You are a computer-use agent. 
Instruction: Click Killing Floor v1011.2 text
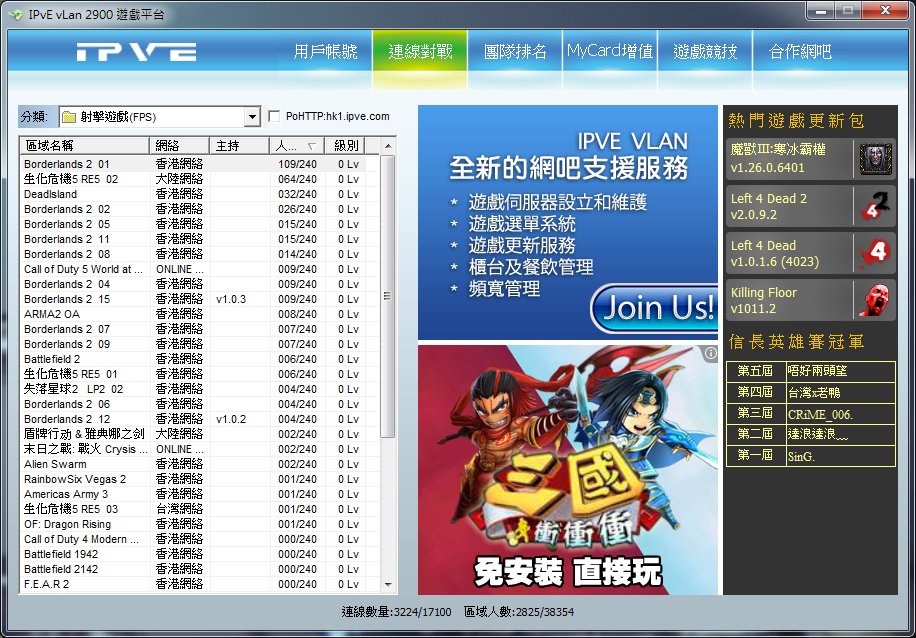coord(764,300)
